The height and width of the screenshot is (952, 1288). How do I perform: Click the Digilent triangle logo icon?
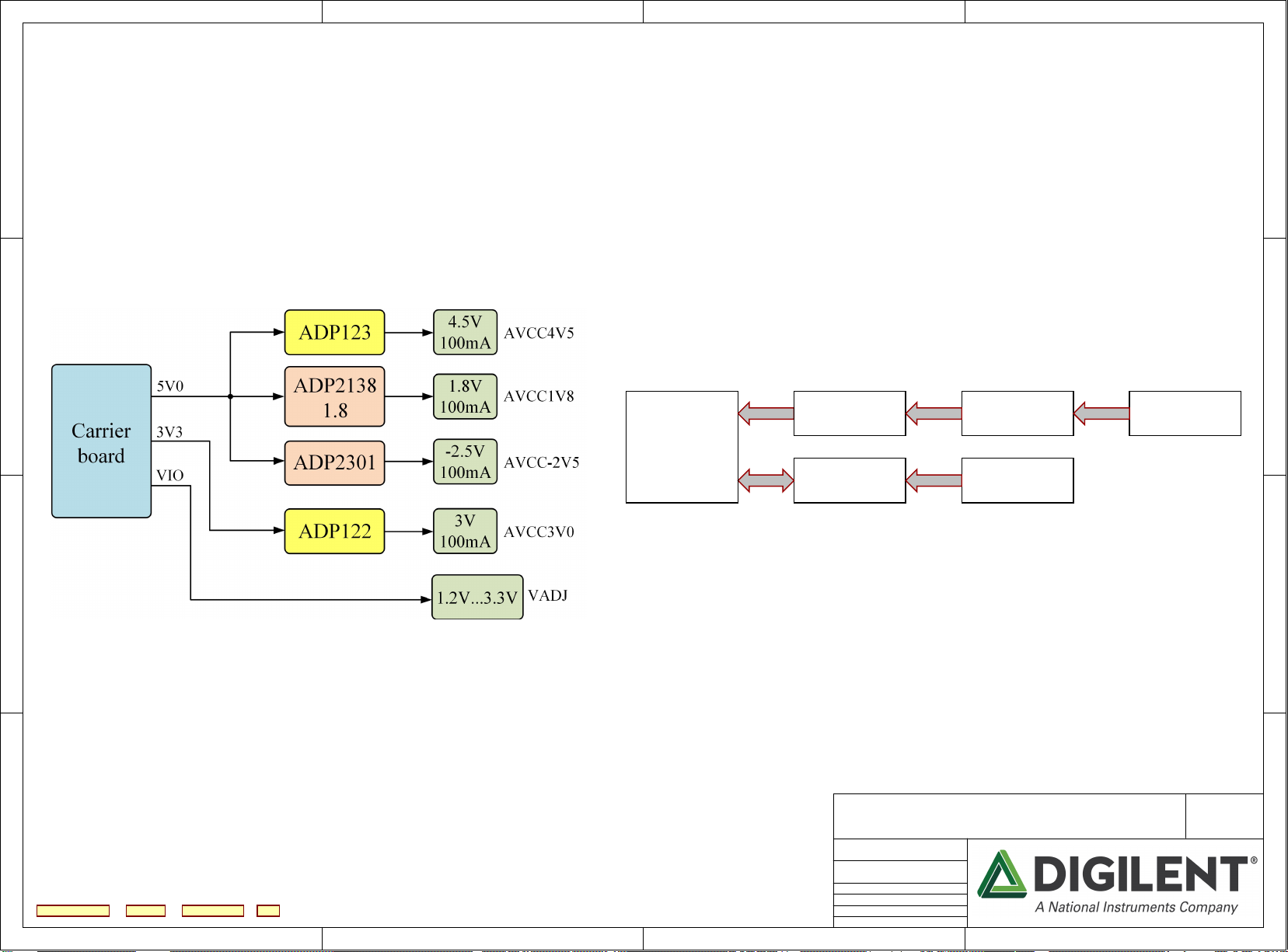click(1002, 874)
